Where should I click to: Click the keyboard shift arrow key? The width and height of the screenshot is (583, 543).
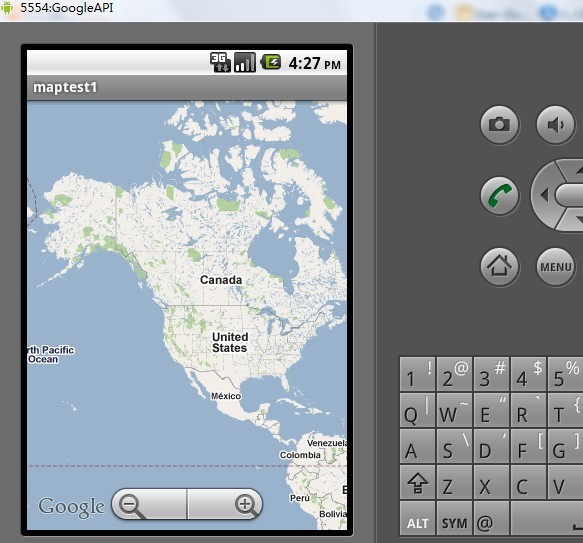[x=417, y=482]
